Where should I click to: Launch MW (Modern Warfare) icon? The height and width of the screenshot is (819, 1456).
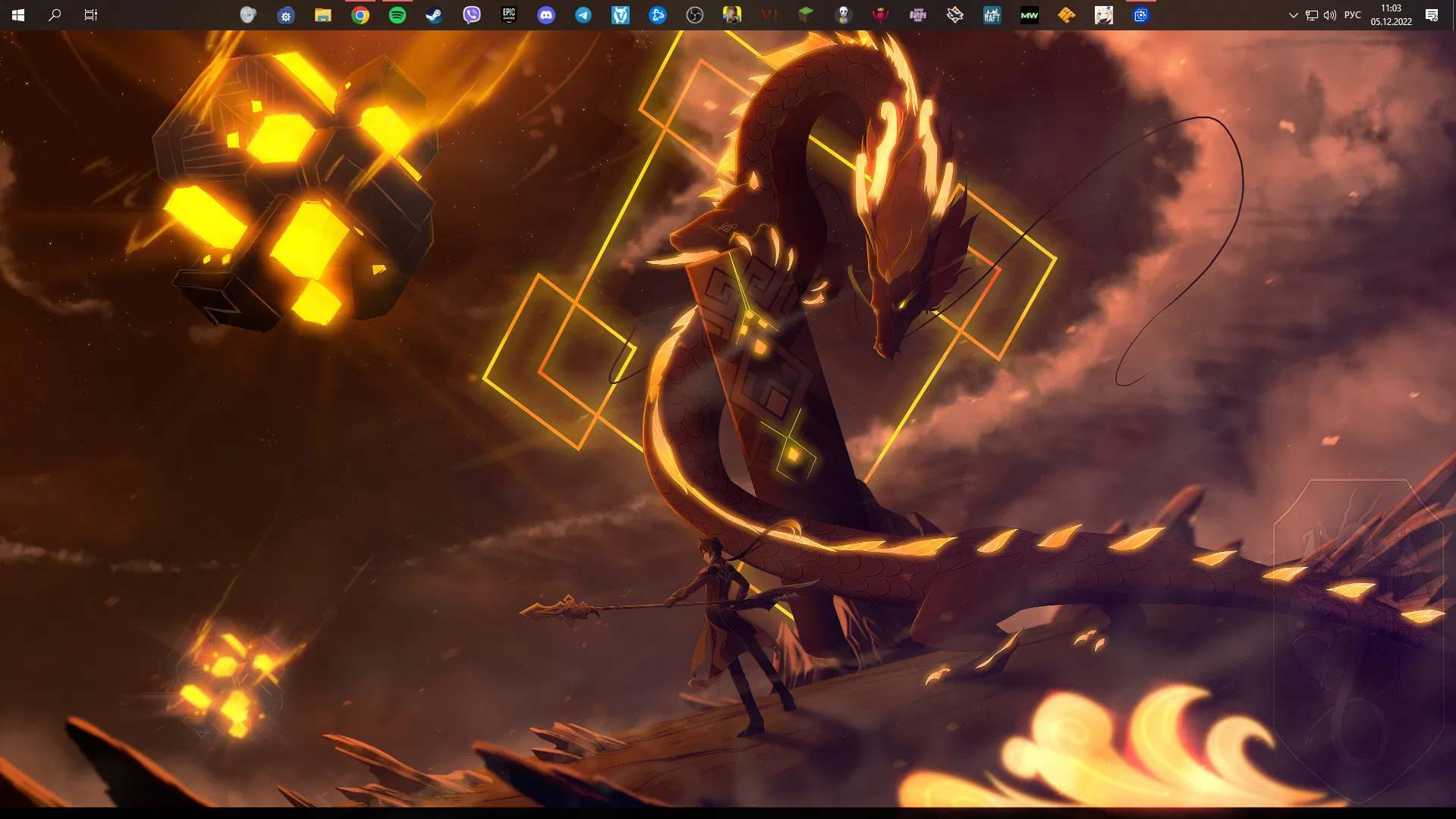point(1030,15)
